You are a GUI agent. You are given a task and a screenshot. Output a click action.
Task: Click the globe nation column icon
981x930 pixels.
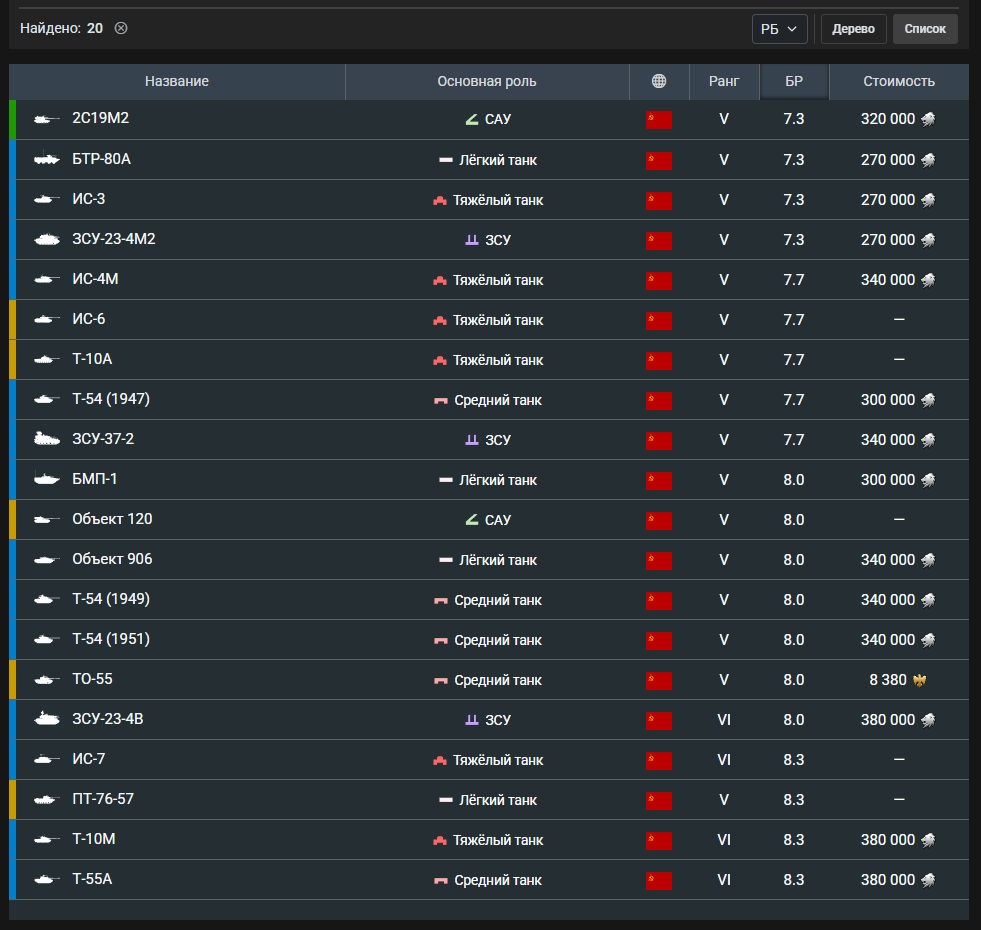pos(658,82)
